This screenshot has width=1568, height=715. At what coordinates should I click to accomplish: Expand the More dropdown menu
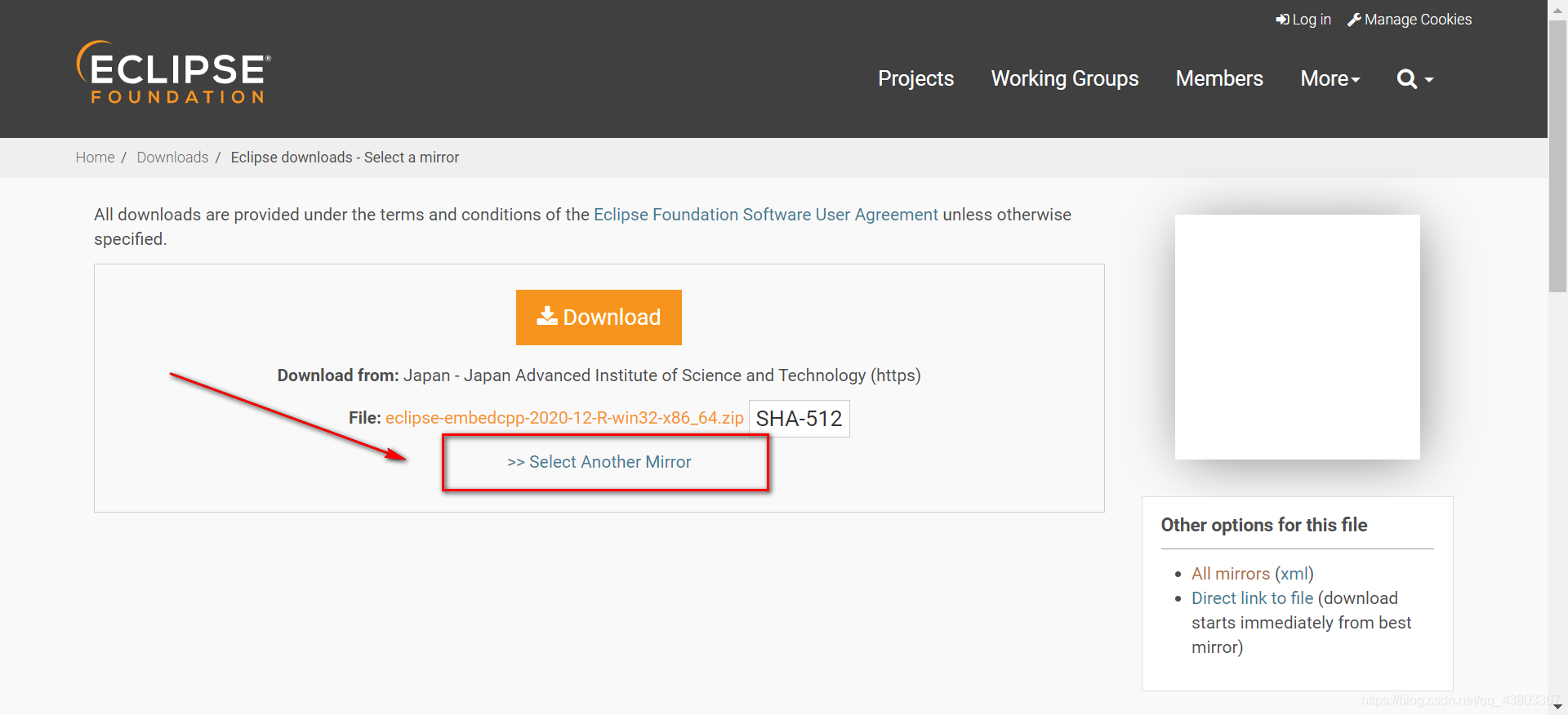coord(1330,78)
